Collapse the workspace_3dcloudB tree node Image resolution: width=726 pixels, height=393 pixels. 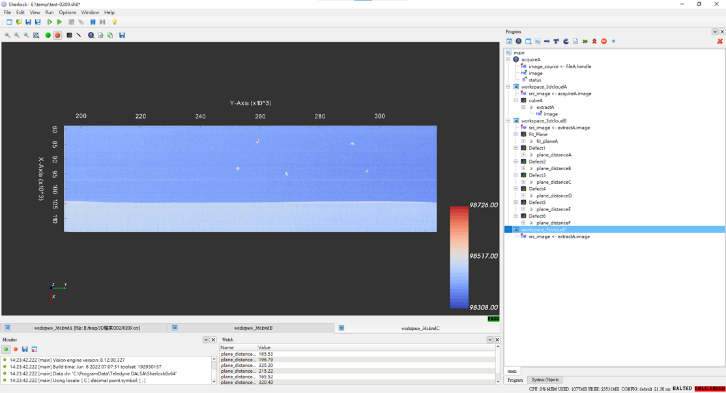tap(508, 121)
